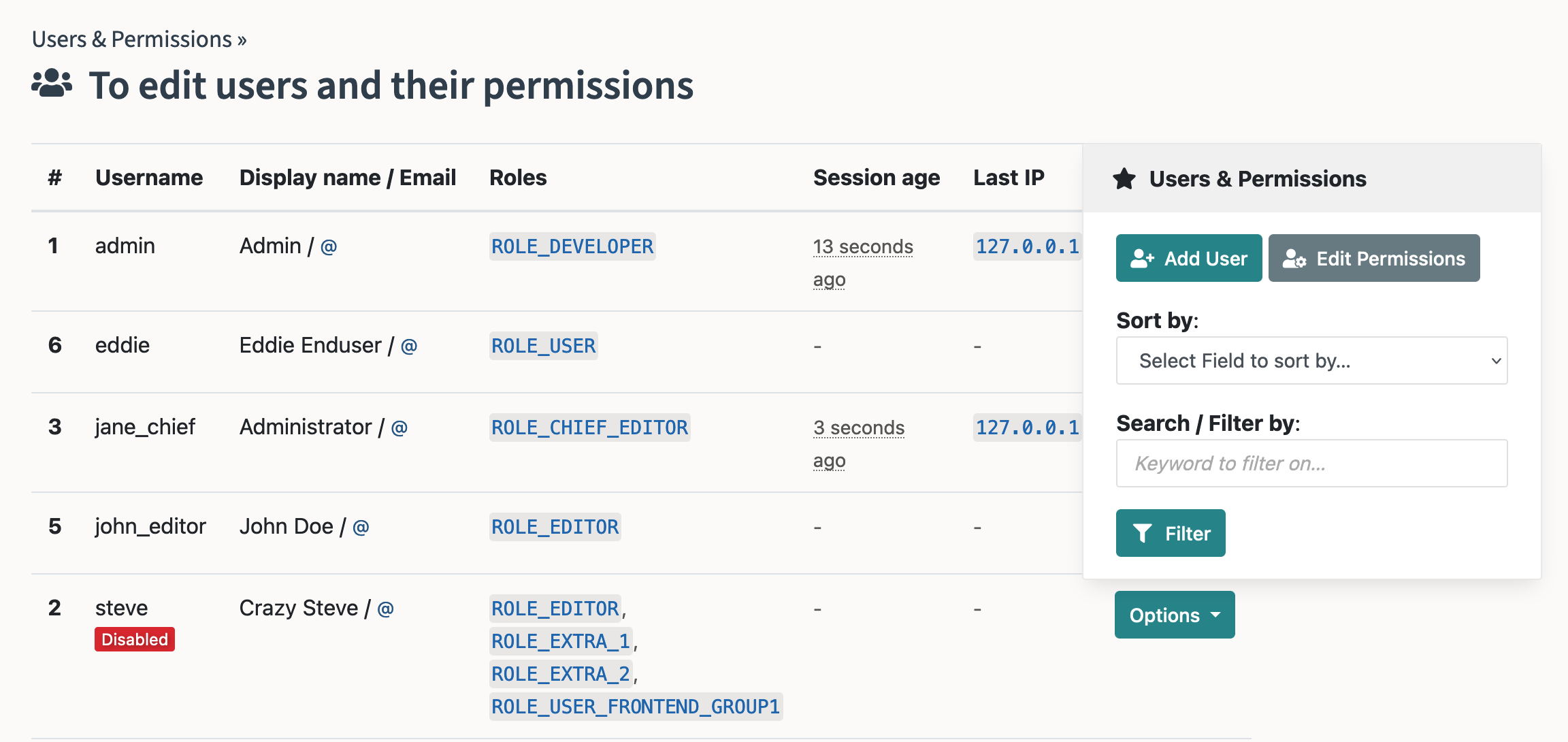Click admin's @ email icon
The image size is (1568, 742).
(x=329, y=247)
